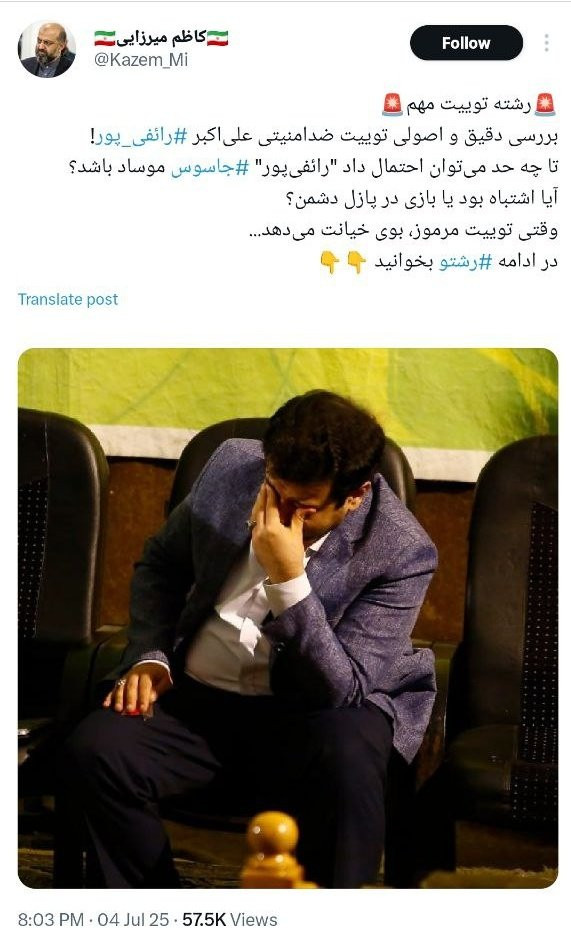Open the @Kazem_Mi handle link
Viewport: 571px width, 929px height.
pyautogui.click(x=141, y=60)
